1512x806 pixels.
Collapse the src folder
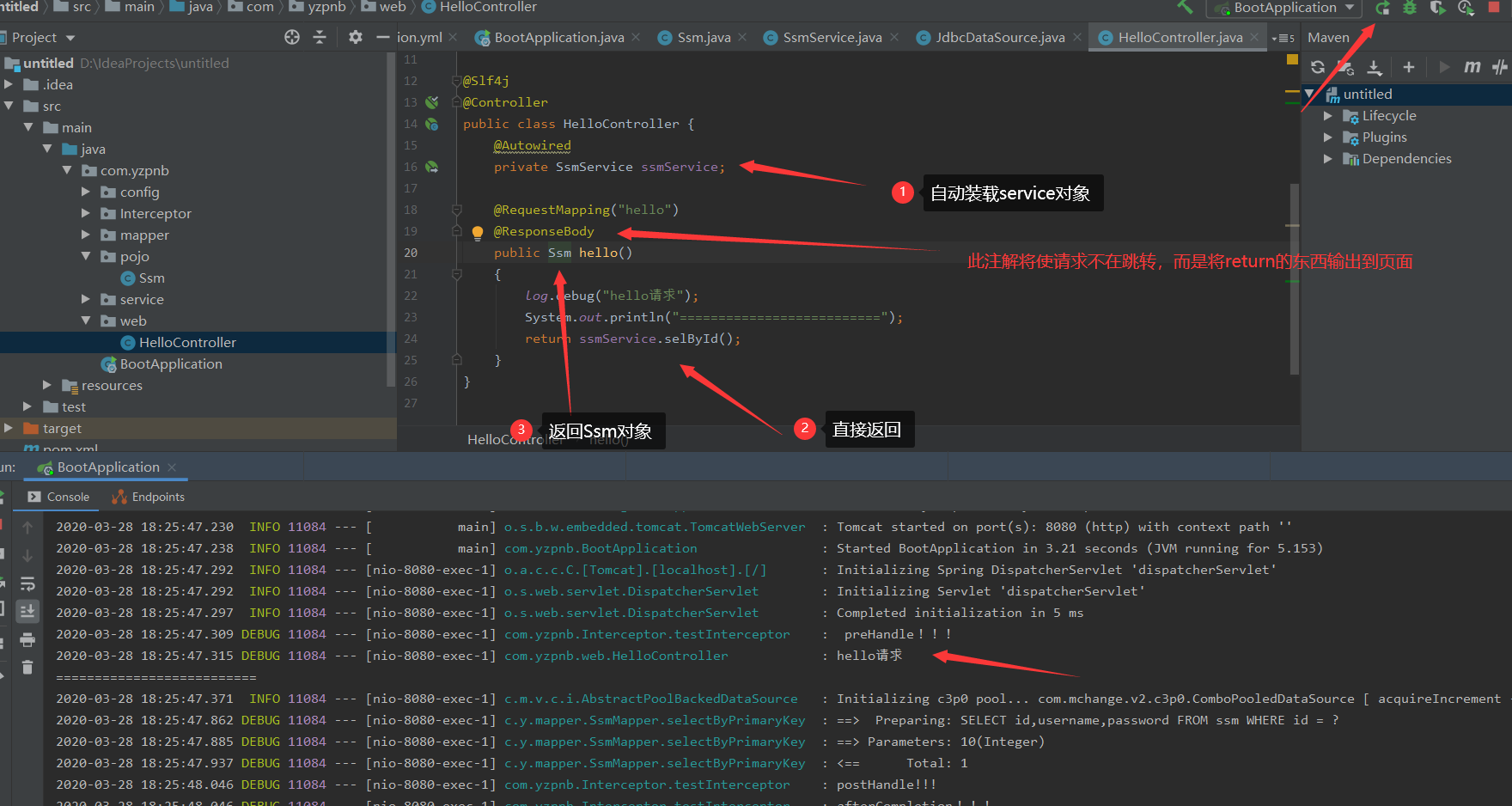pyautogui.click(x=9, y=106)
